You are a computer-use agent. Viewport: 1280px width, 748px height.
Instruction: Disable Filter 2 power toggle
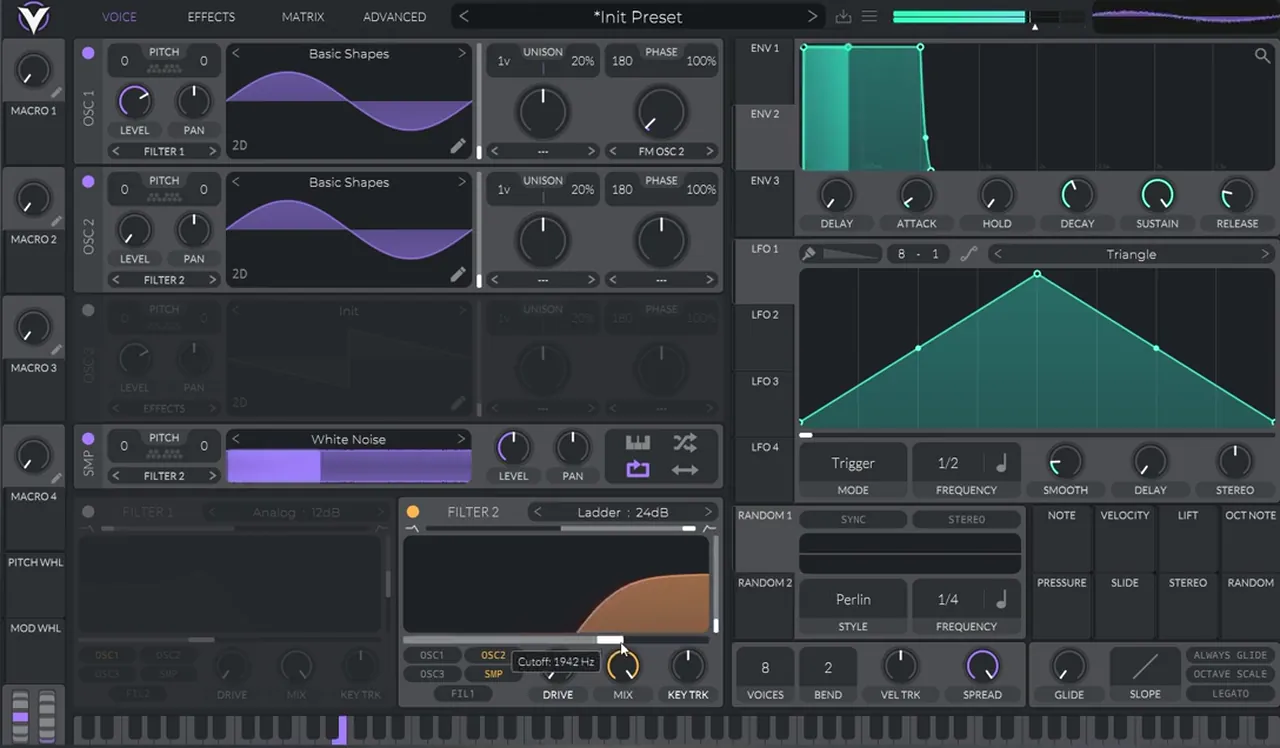[x=413, y=512]
